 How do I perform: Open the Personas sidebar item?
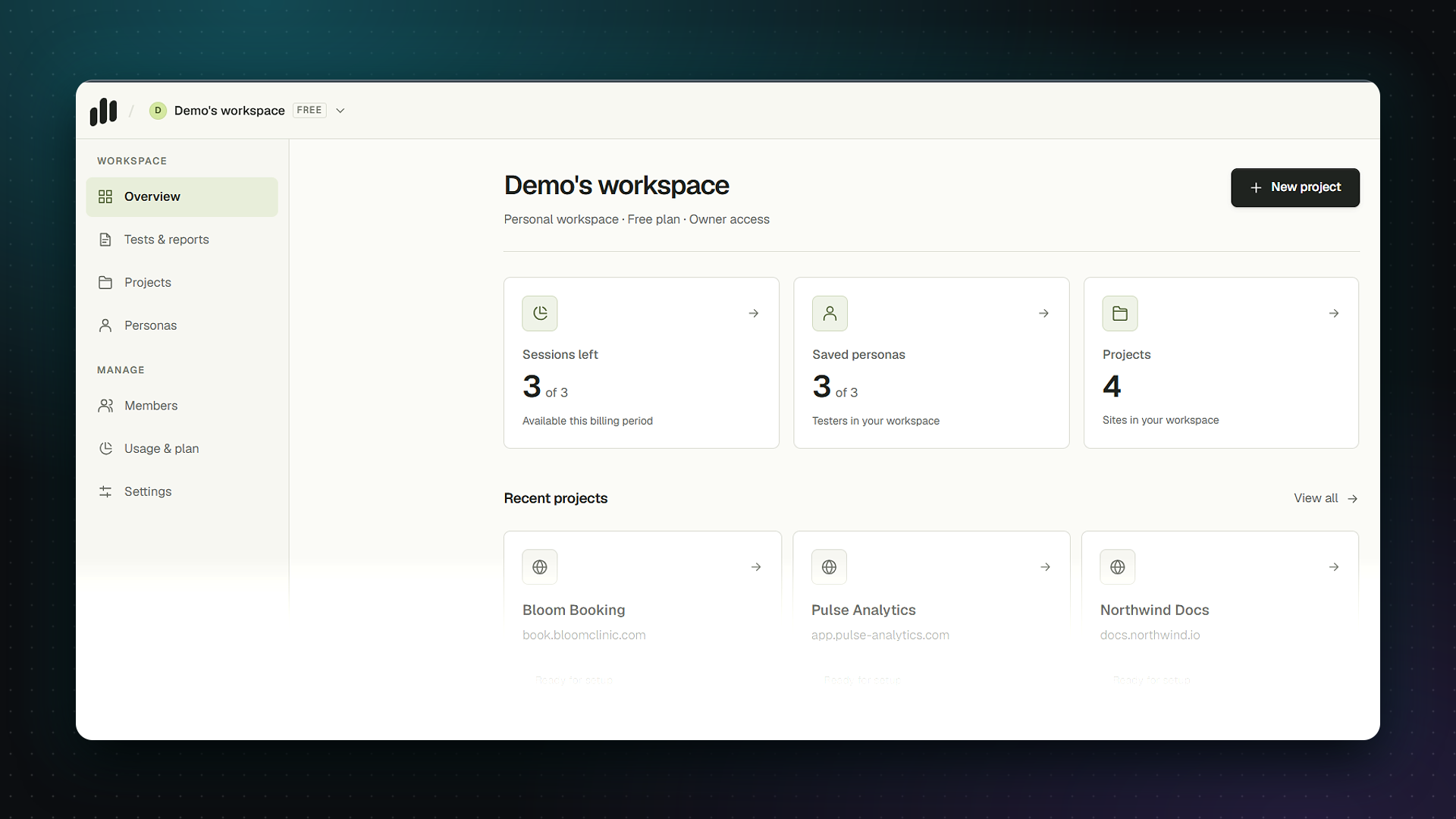coord(182,326)
